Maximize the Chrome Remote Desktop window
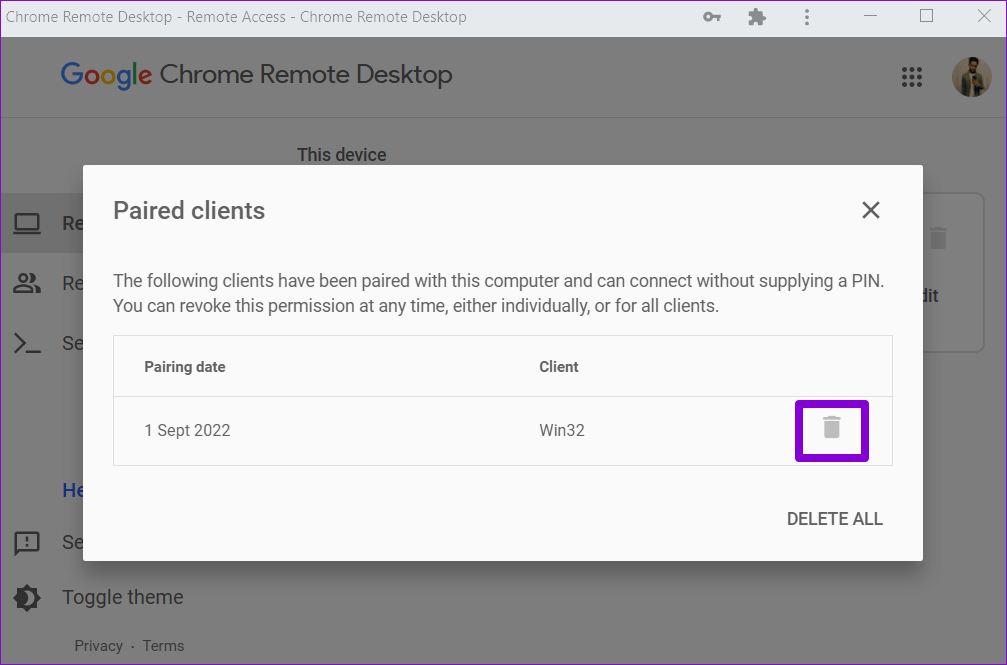This screenshot has width=1007, height=665. coord(926,16)
